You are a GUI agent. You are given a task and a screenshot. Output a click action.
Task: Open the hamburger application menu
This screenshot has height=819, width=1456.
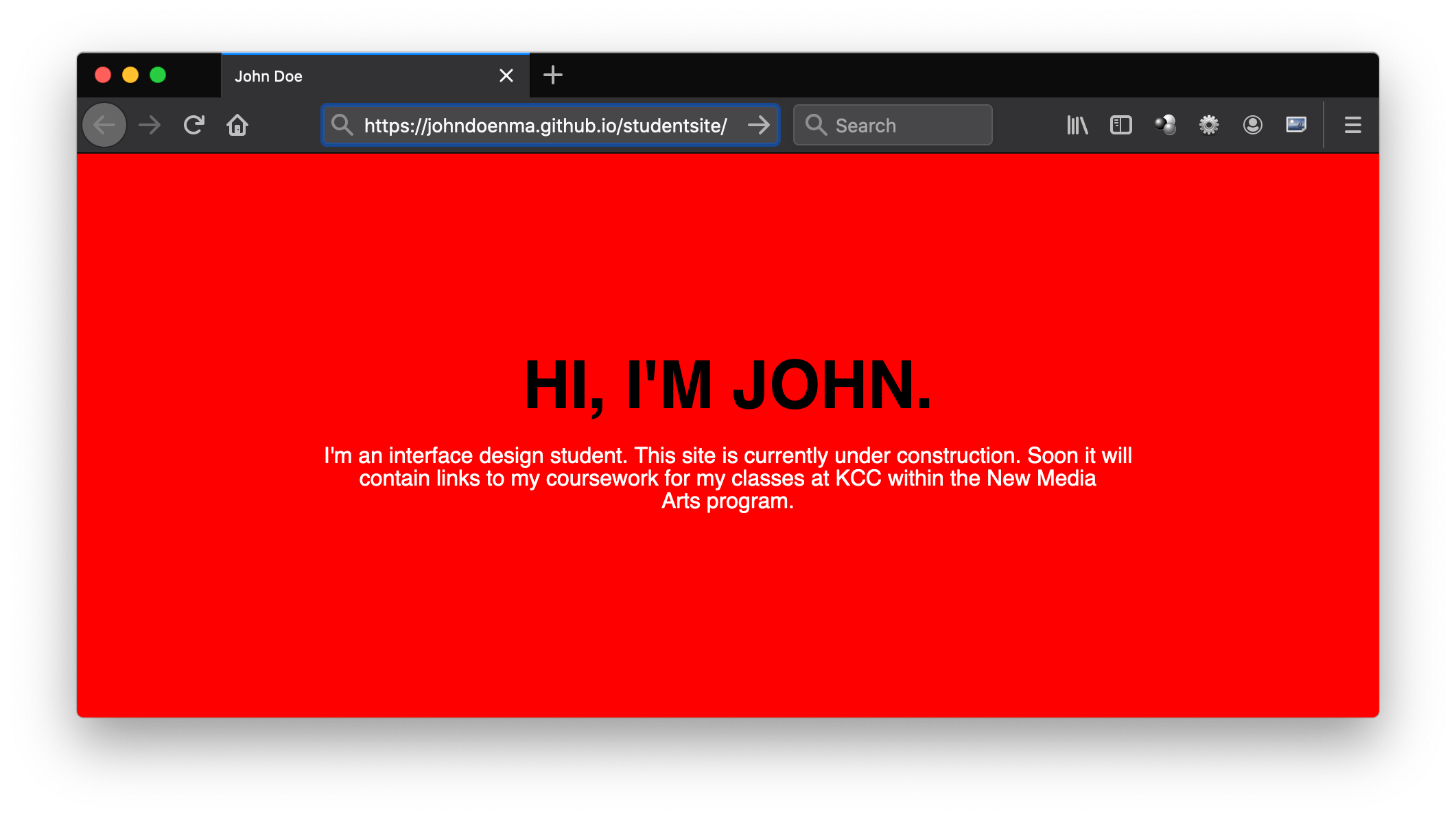point(1352,126)
